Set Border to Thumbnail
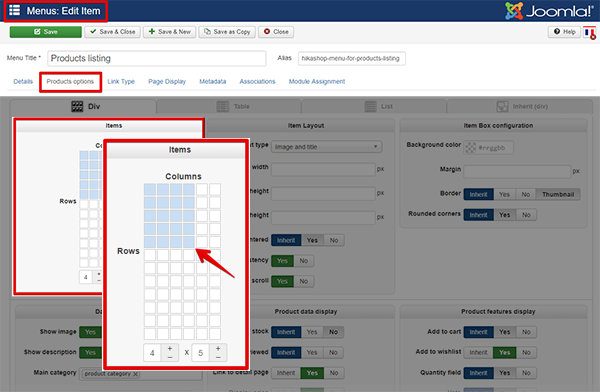This screenshot has height=392, width=600. (558, 194)
